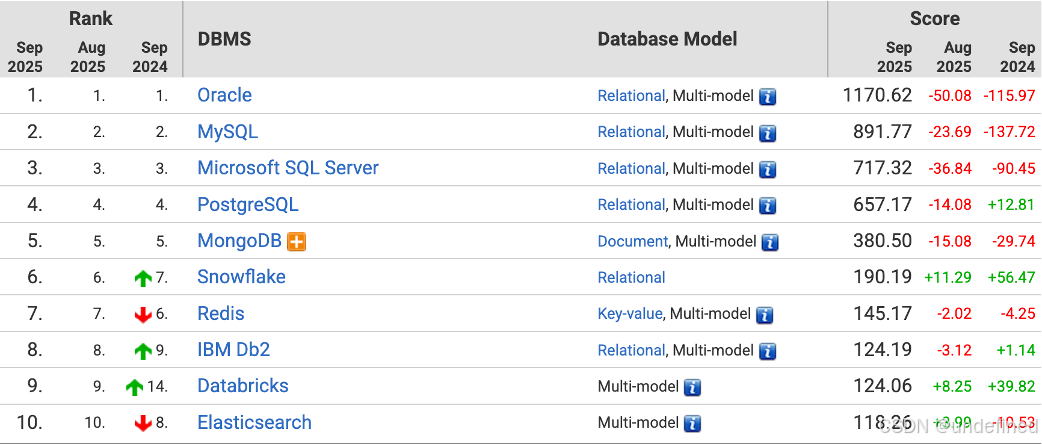Image resolution: width=1042 pixels, height=444 pixels.
Task: Click the Relational link in Snowflake's row
Action: pyautogui.click(x=631, y=278)
